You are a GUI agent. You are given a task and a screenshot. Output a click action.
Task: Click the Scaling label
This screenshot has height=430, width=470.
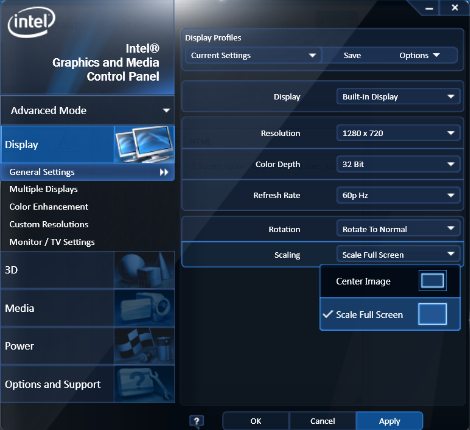click(x=287, y=255)
